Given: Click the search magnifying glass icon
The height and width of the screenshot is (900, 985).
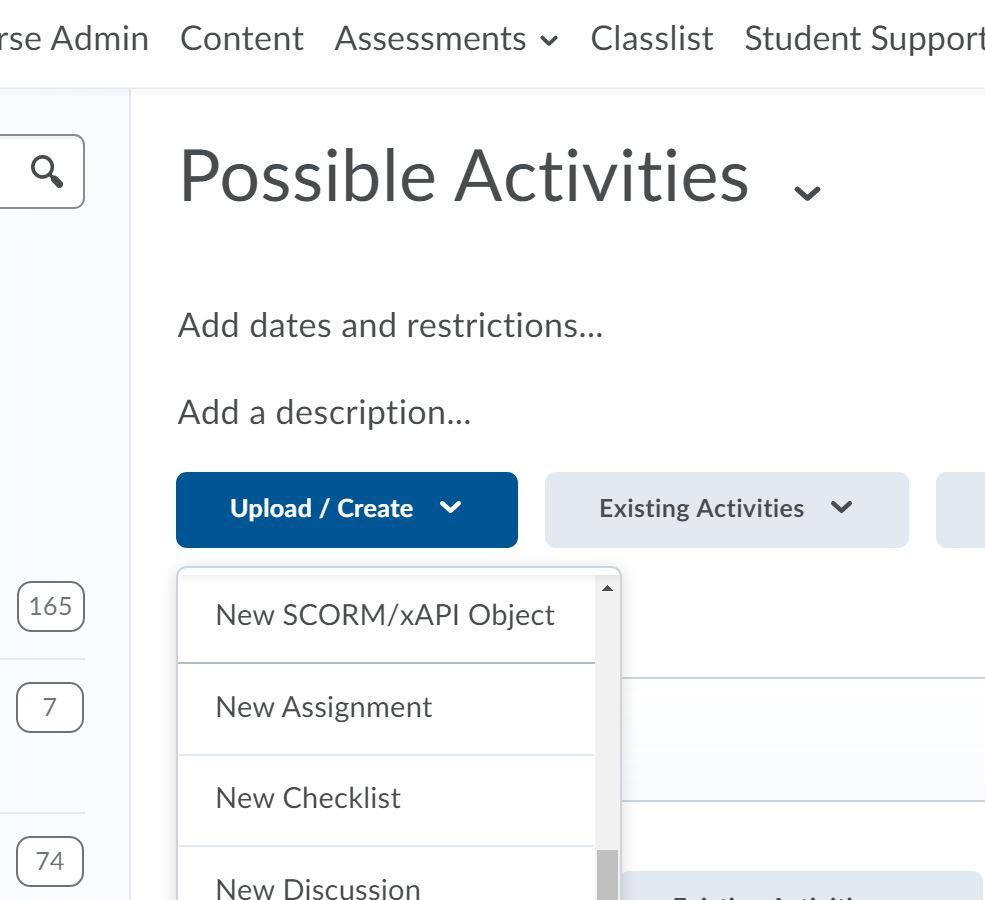Looking at the screenshot, I should click(x=46, y=170).
